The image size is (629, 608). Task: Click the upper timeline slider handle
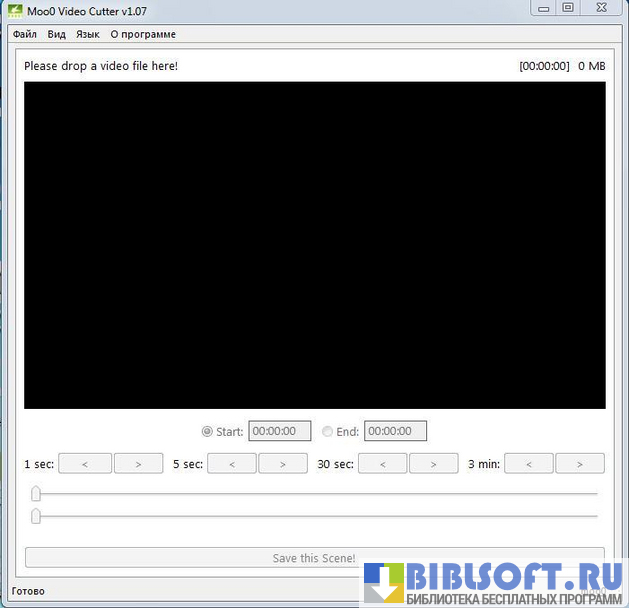[36, 493]
